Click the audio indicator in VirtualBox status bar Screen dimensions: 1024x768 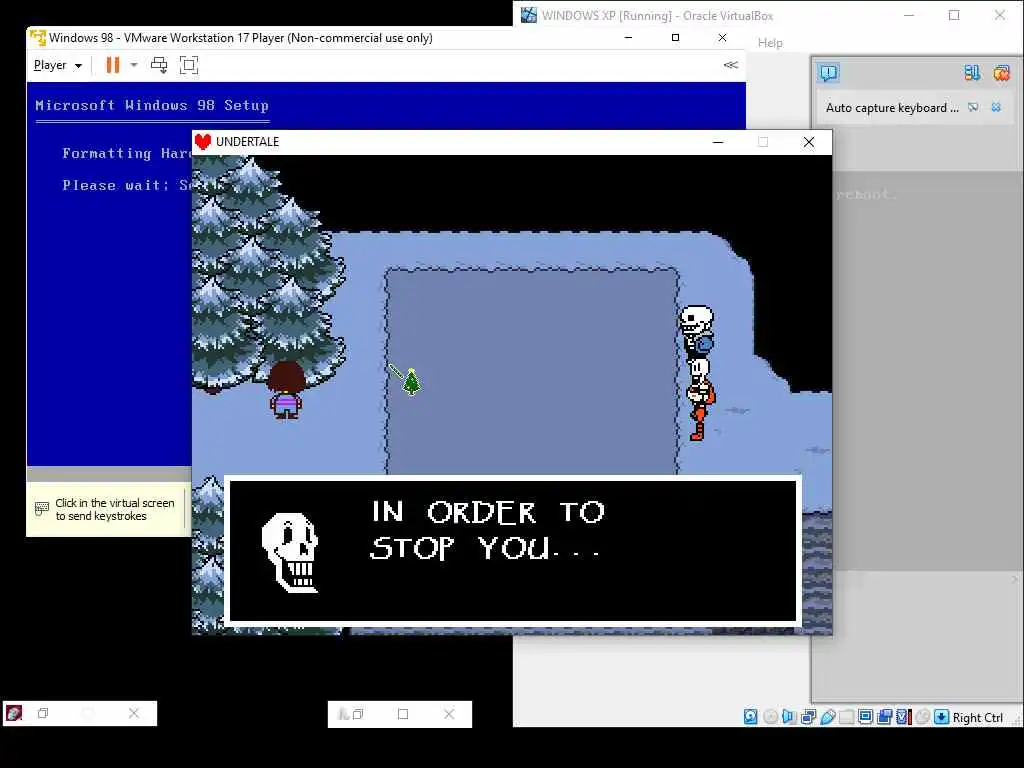point(789,717)
